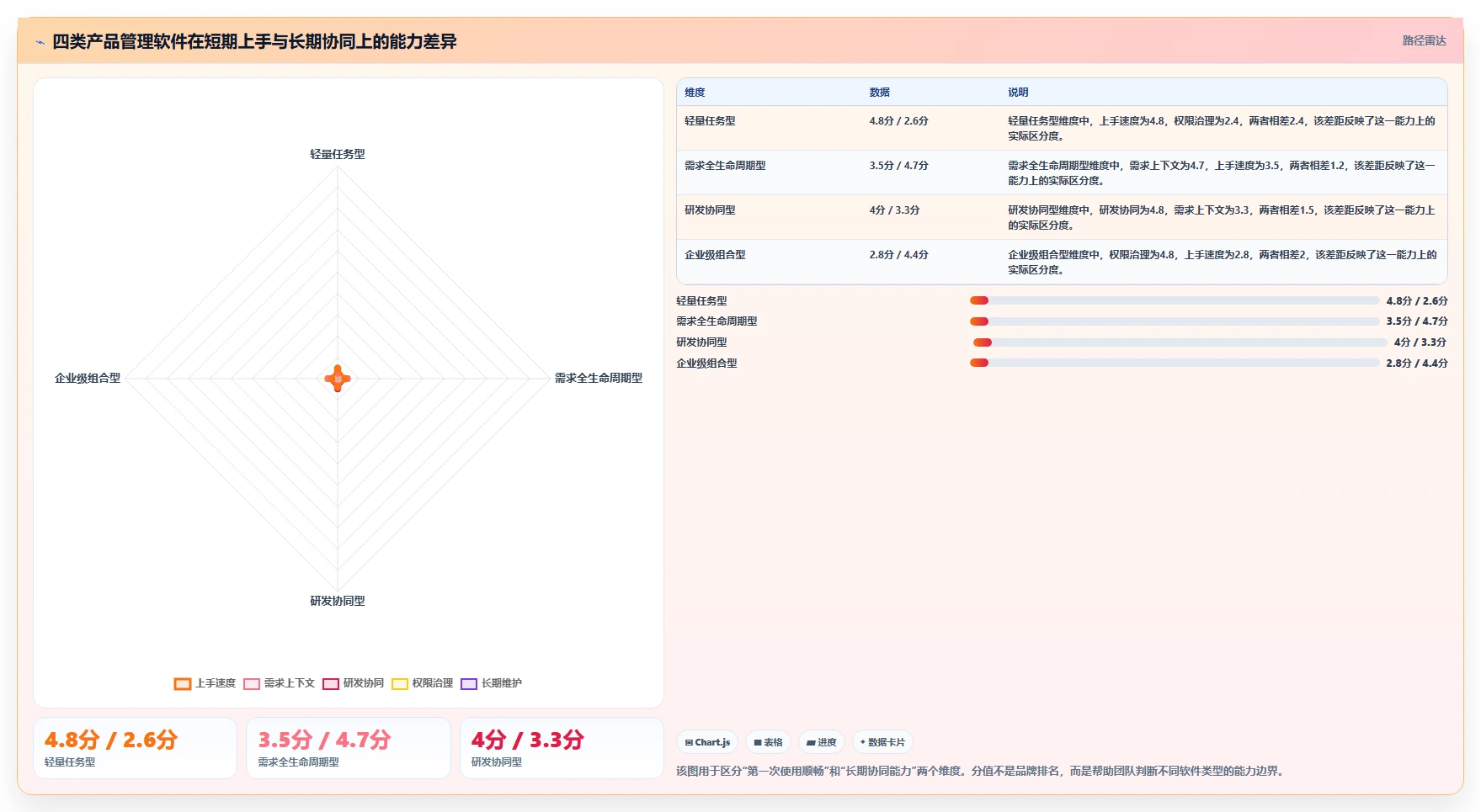
Task: Click the 轻量任务型 description text in table
Action: click(x=1223, y=129)
